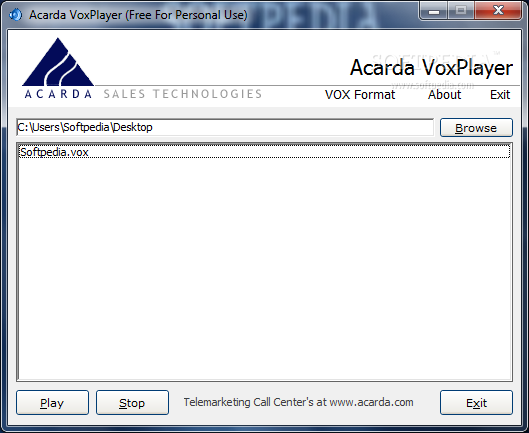
Task: Stop audio playback
Action: coord(132,403)
